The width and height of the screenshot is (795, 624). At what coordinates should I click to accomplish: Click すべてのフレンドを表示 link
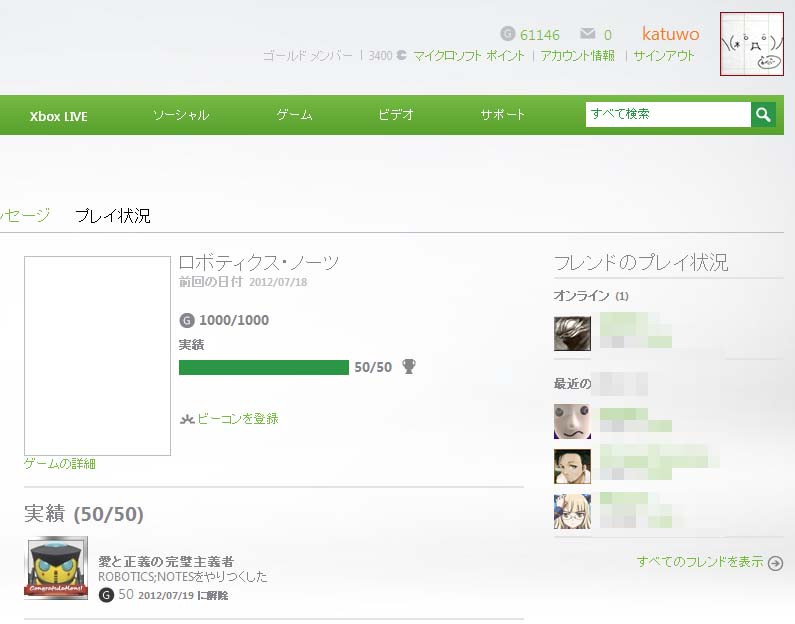click(700, 562)
